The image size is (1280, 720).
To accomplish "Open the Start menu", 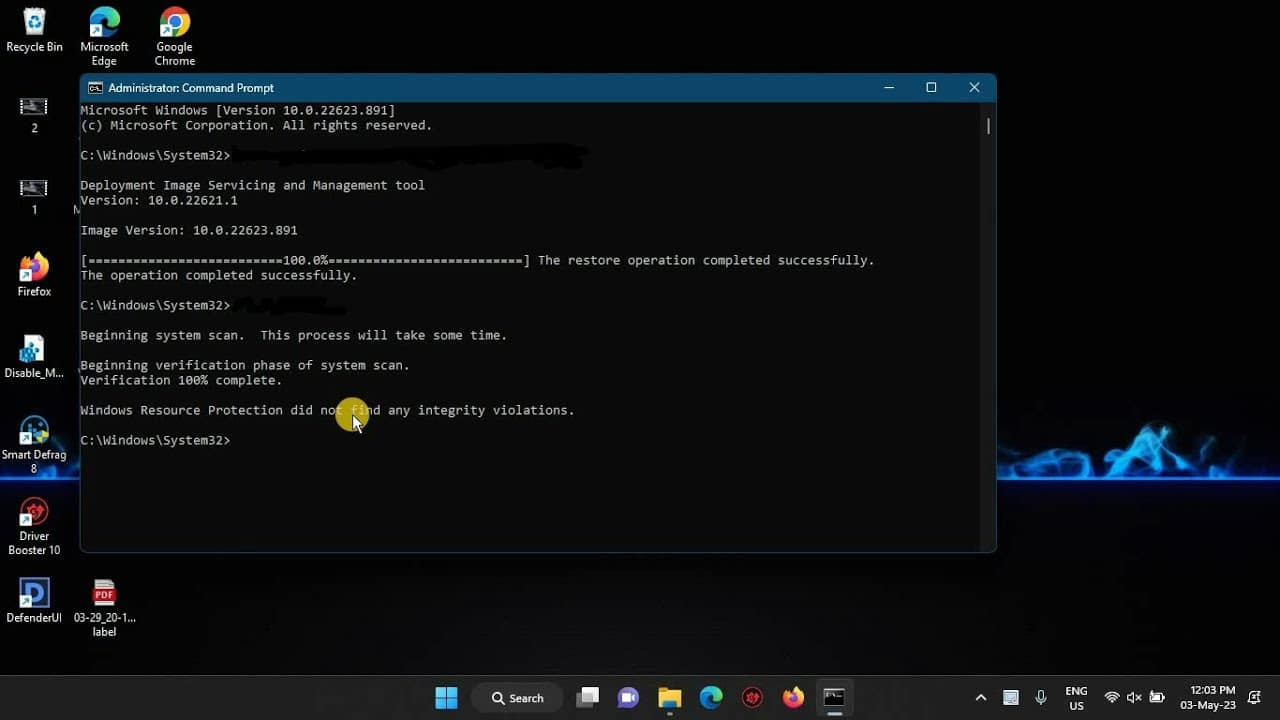I will pyautogui.click(x=446, y=697).
